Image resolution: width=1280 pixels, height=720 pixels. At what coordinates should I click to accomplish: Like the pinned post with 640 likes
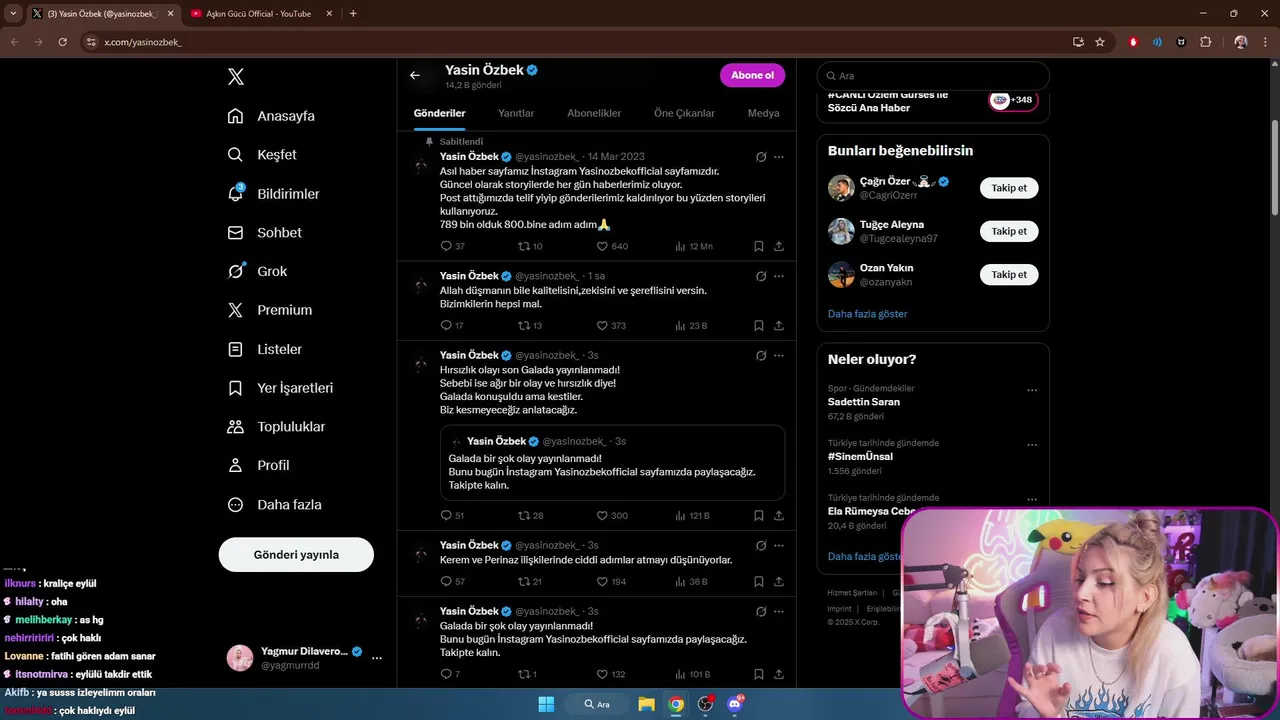point(612,246)
